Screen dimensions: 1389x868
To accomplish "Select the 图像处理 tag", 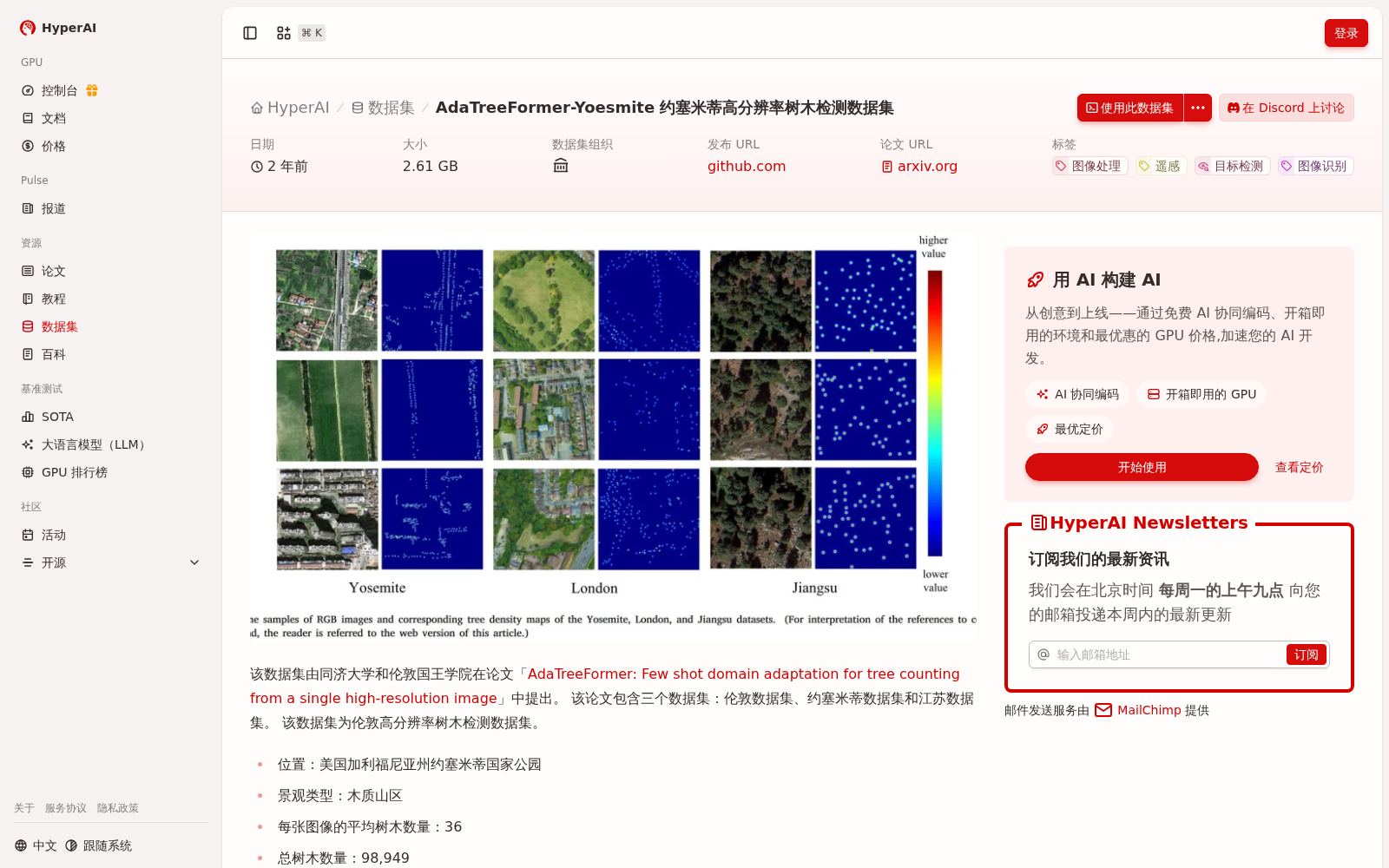I will pos(1090,166).
